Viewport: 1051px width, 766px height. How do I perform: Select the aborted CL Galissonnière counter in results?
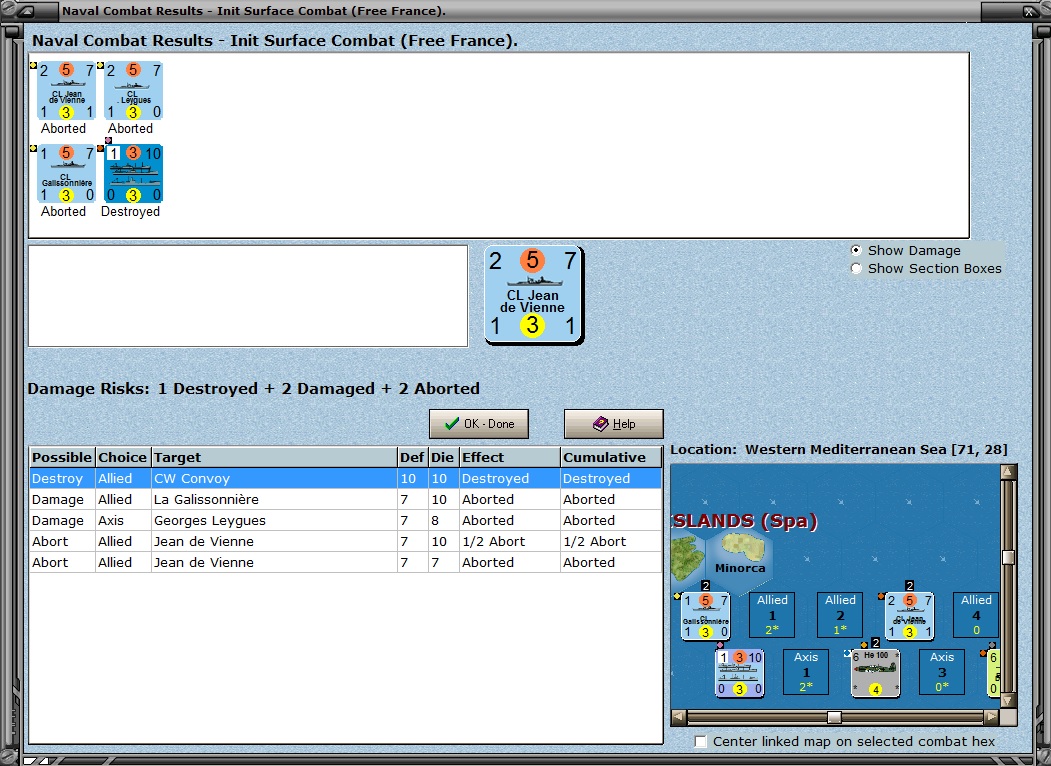[66, 174]
